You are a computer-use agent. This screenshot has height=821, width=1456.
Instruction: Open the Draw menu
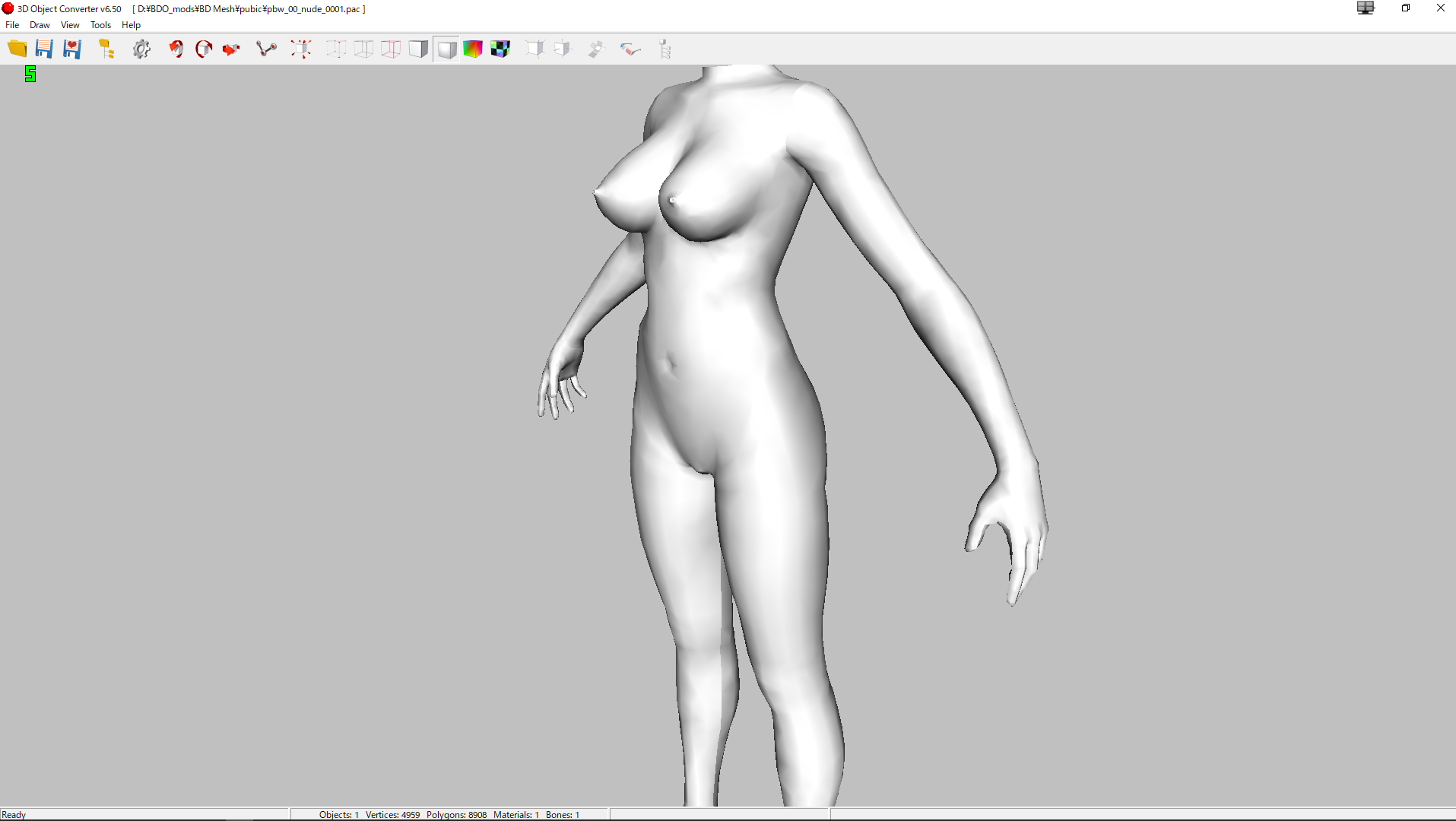[40, 25]
